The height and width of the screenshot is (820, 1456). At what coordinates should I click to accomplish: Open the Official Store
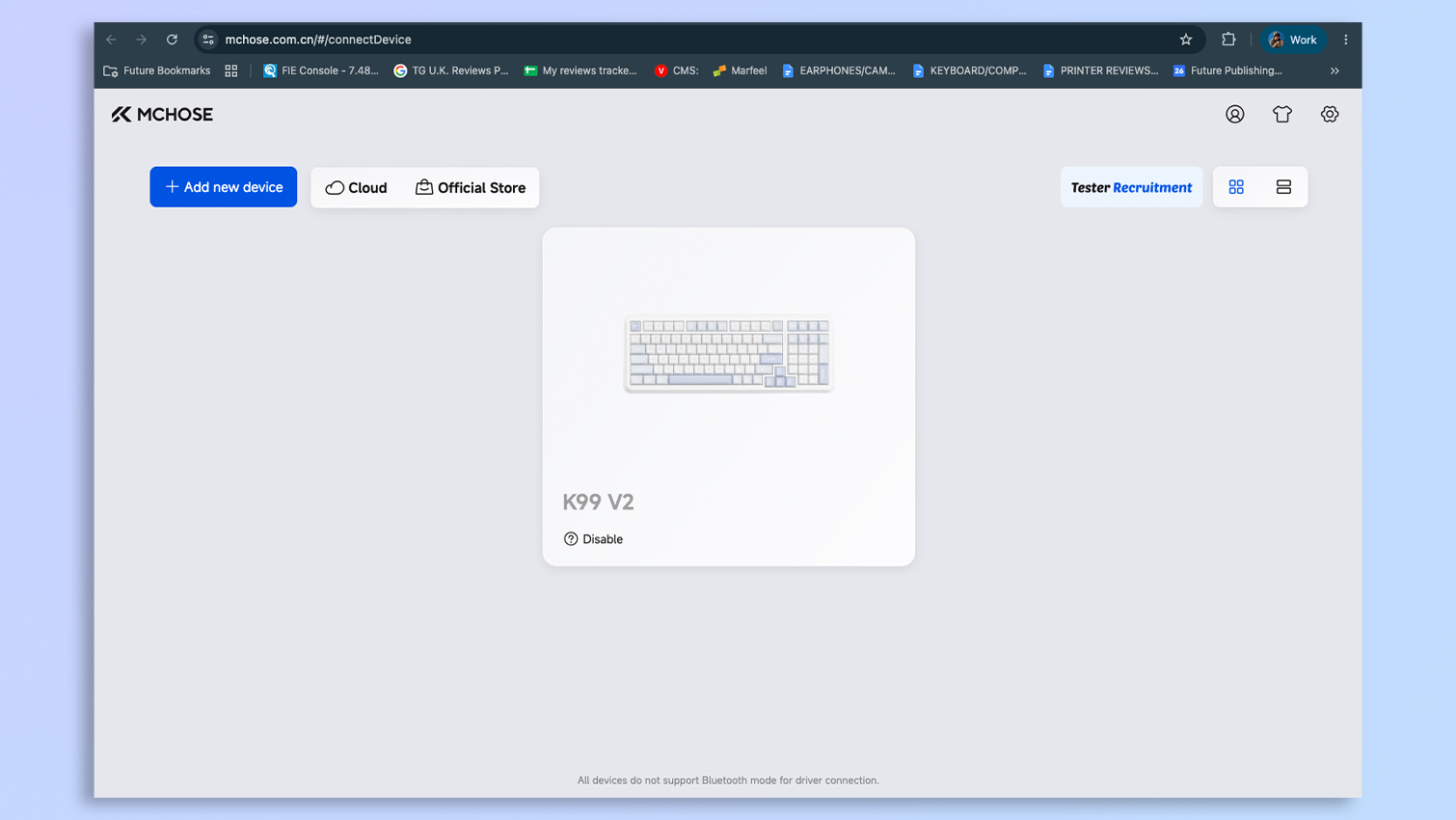click(471, 188)
